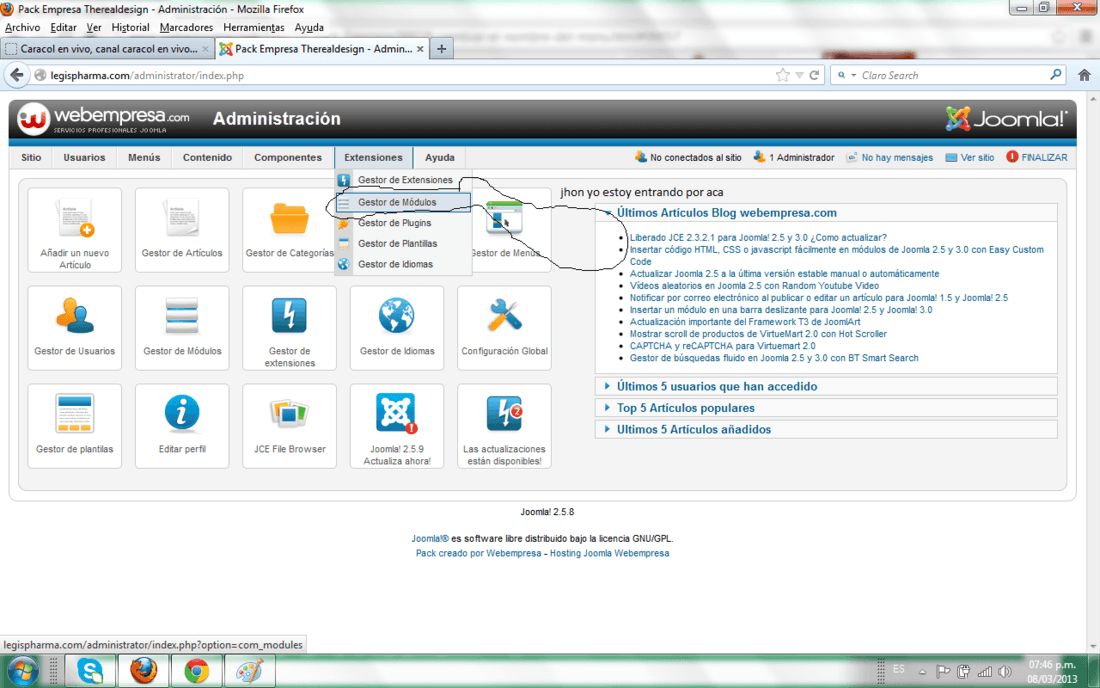Switch to Caracol en vivo tab
Screen dimensions: 1100x688
click(107, 48)
